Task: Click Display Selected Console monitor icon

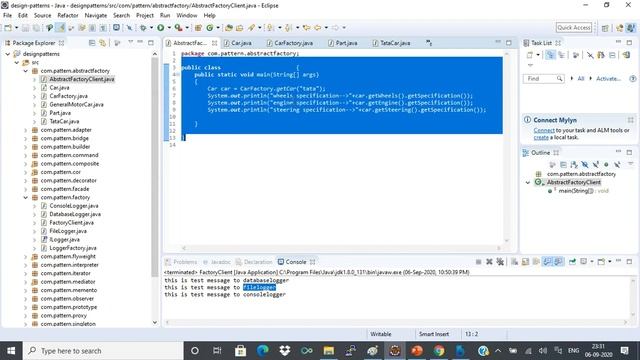Action: [x=584, y=262]
